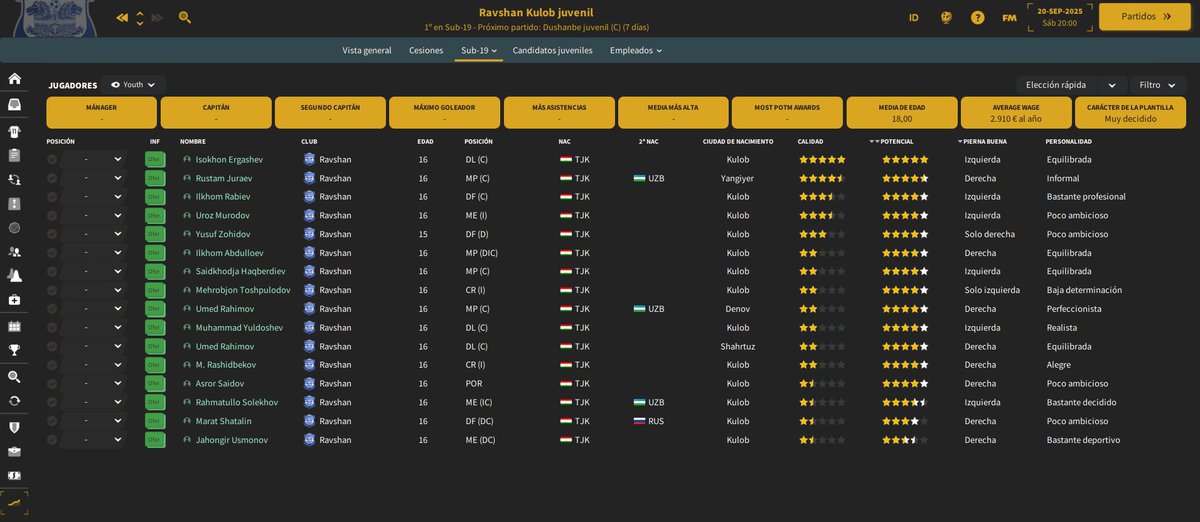Image resolution: width=1200 pixels, height=522 pixels.
Task: Click the date 20-SEP-2025 display
Action: 1061,10
